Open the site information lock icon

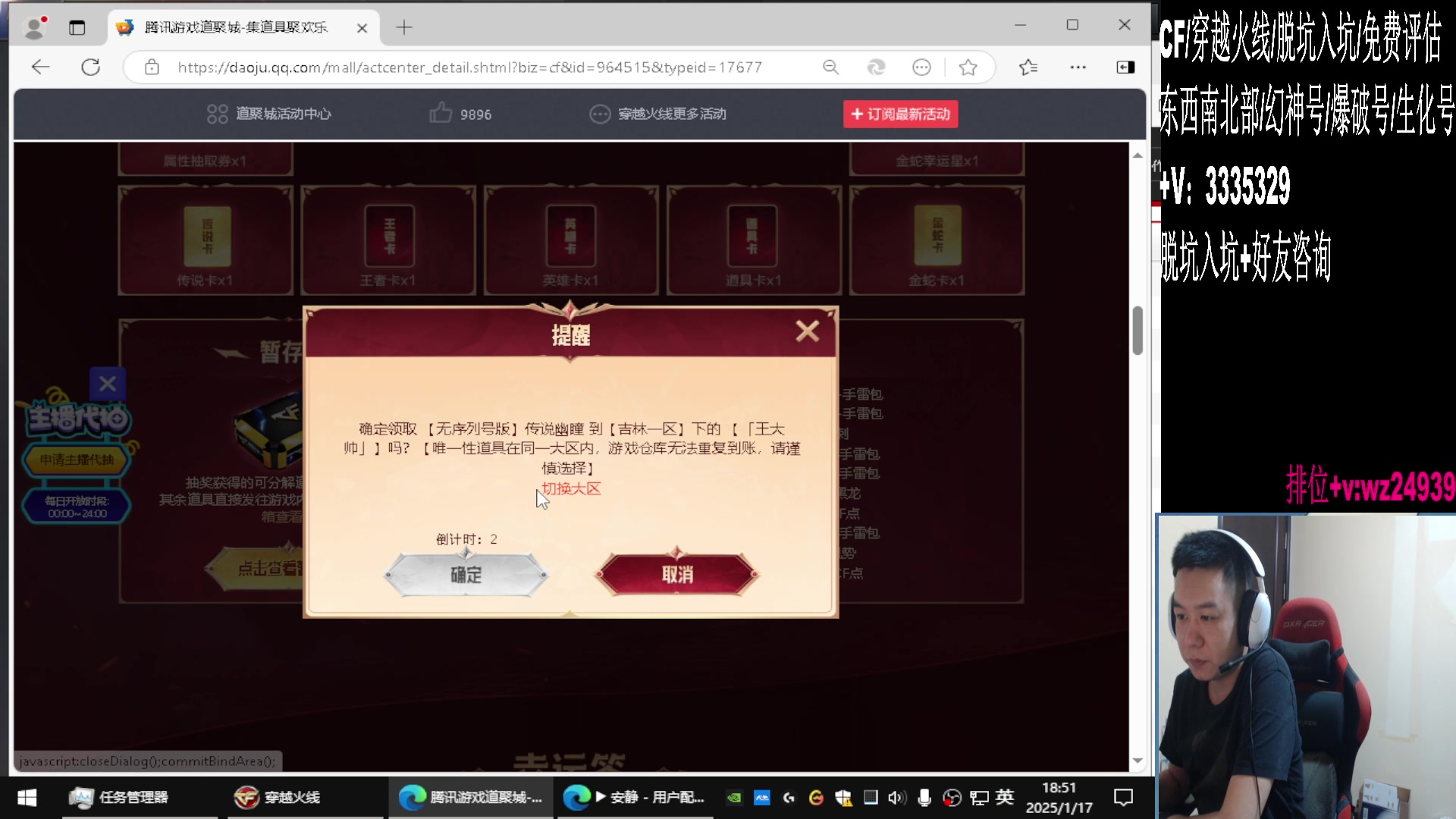(152, 67)
